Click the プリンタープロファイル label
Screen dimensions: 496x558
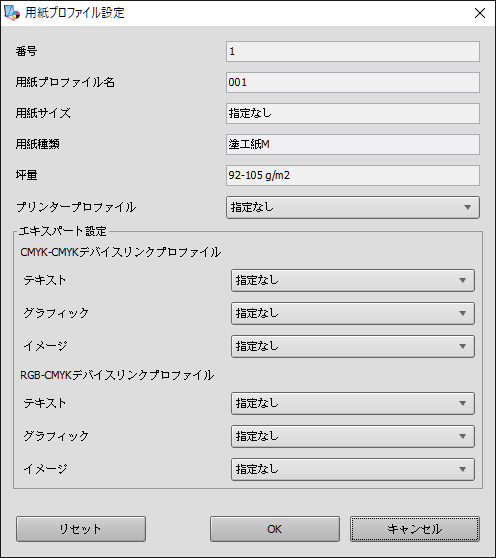click(76, 207)
